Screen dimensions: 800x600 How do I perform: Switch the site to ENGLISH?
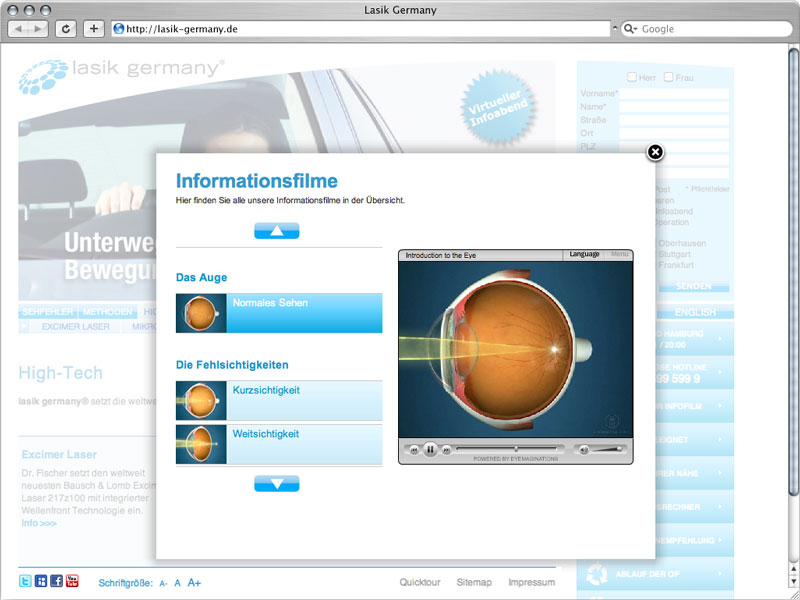pyautogui.click(x=695, y=312)
